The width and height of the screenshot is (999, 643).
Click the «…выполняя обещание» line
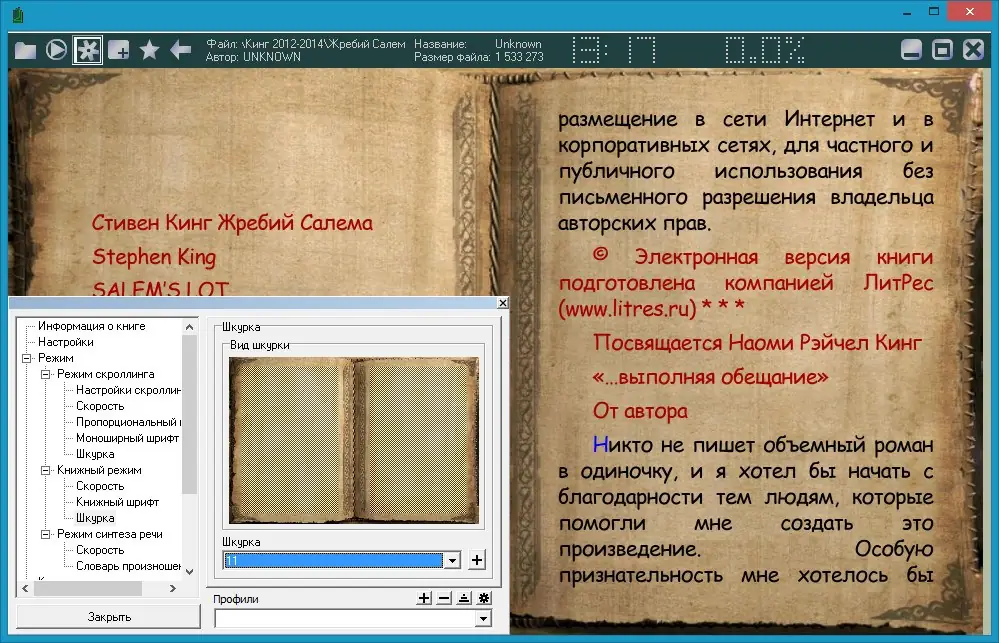710,377
